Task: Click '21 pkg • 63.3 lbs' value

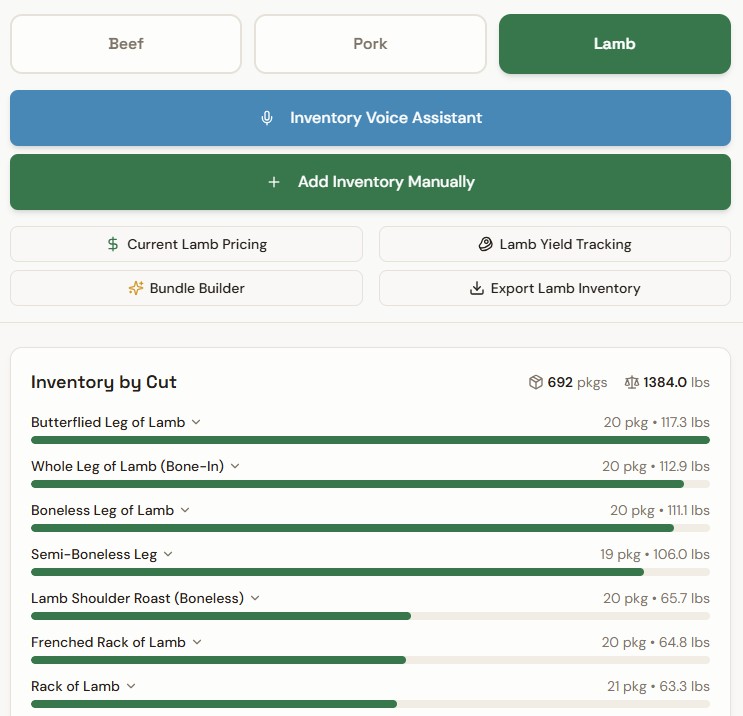Action: pos(658,686)
